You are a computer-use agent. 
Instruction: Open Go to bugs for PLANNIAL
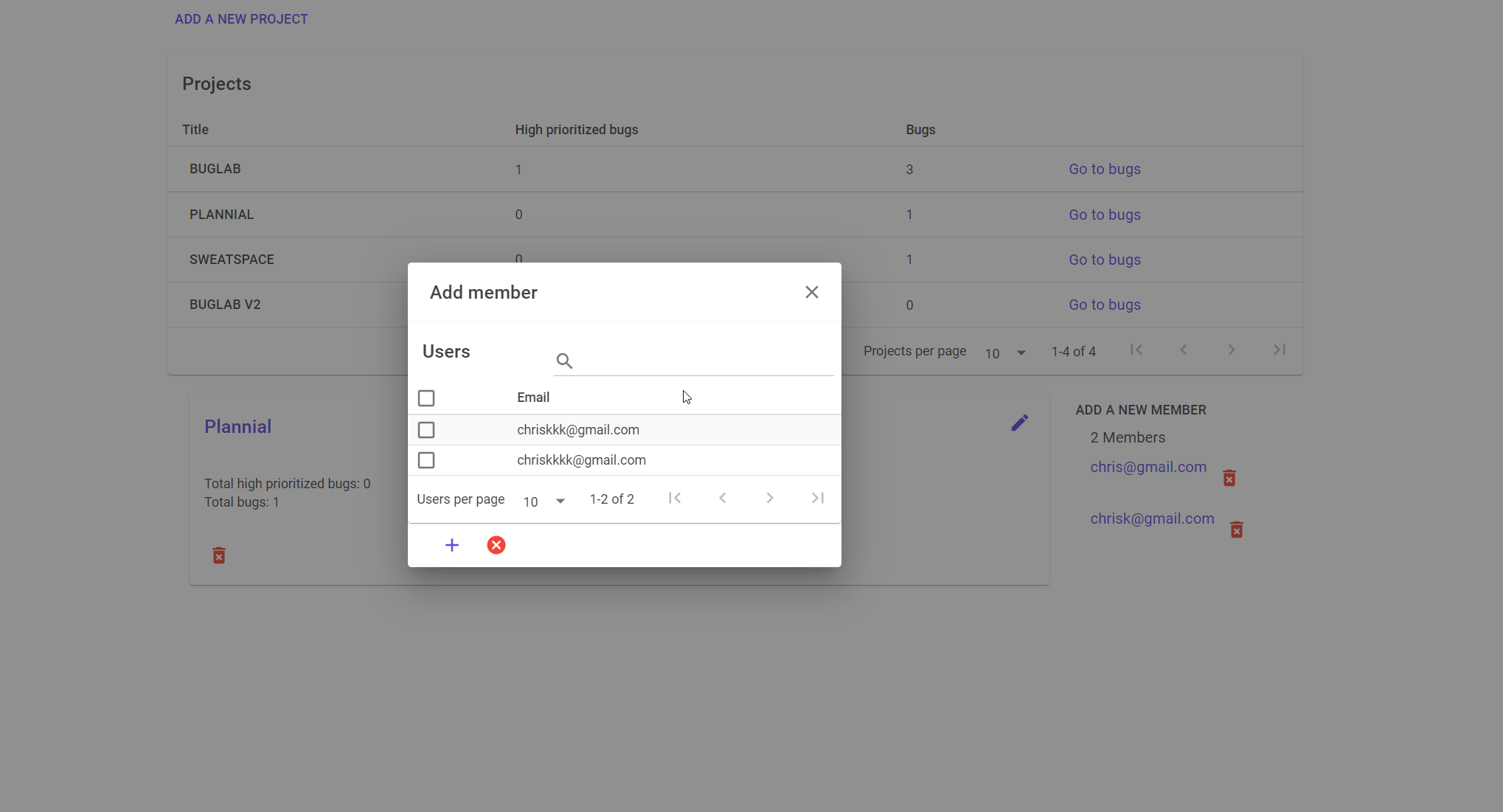(1104, 215)
